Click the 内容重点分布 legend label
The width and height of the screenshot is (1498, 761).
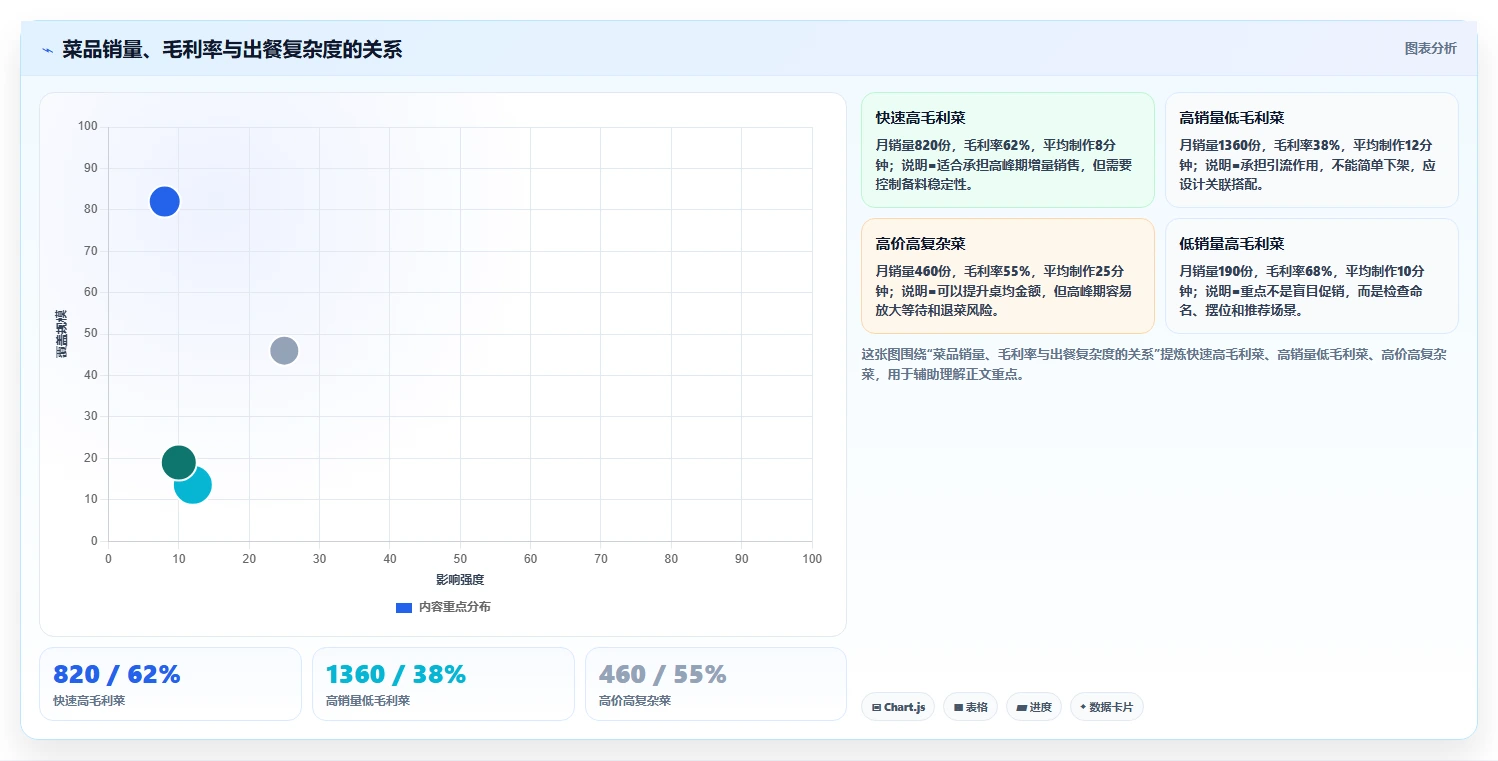pyautogui.click(x=454, y=607)
